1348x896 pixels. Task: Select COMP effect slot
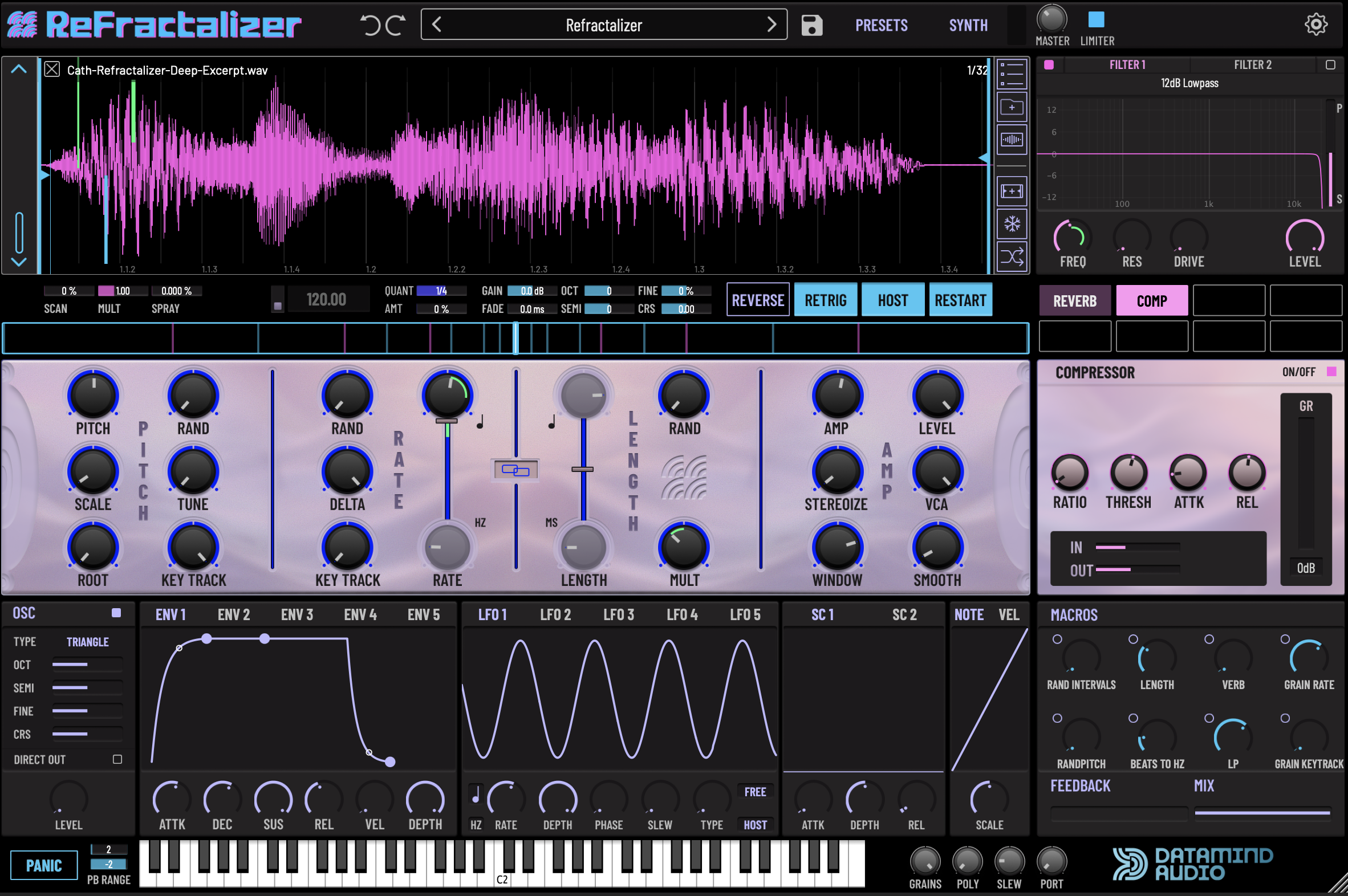click(x=1151, y=300)
